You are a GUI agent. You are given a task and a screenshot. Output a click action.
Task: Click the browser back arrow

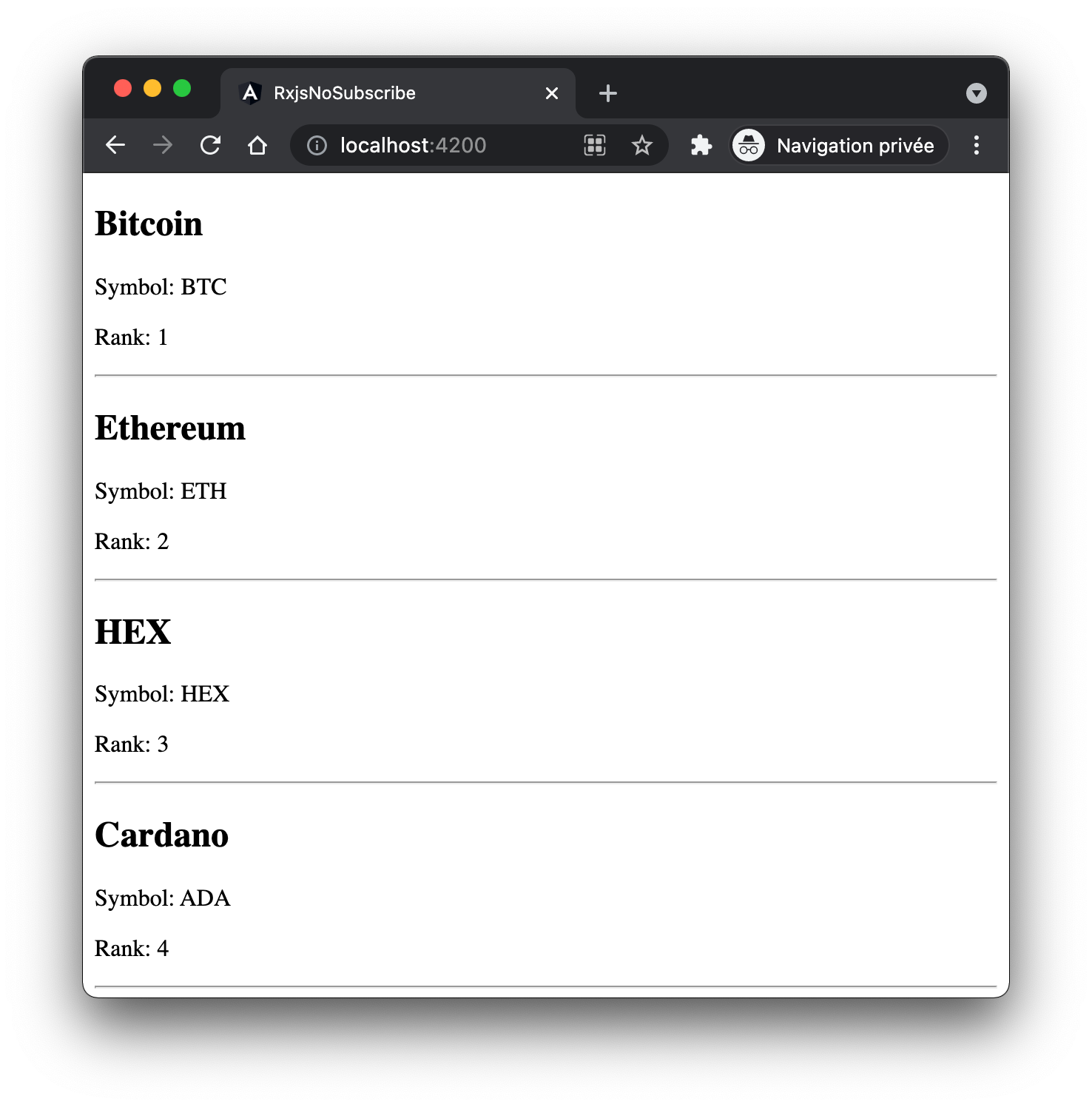pos(115,145)
